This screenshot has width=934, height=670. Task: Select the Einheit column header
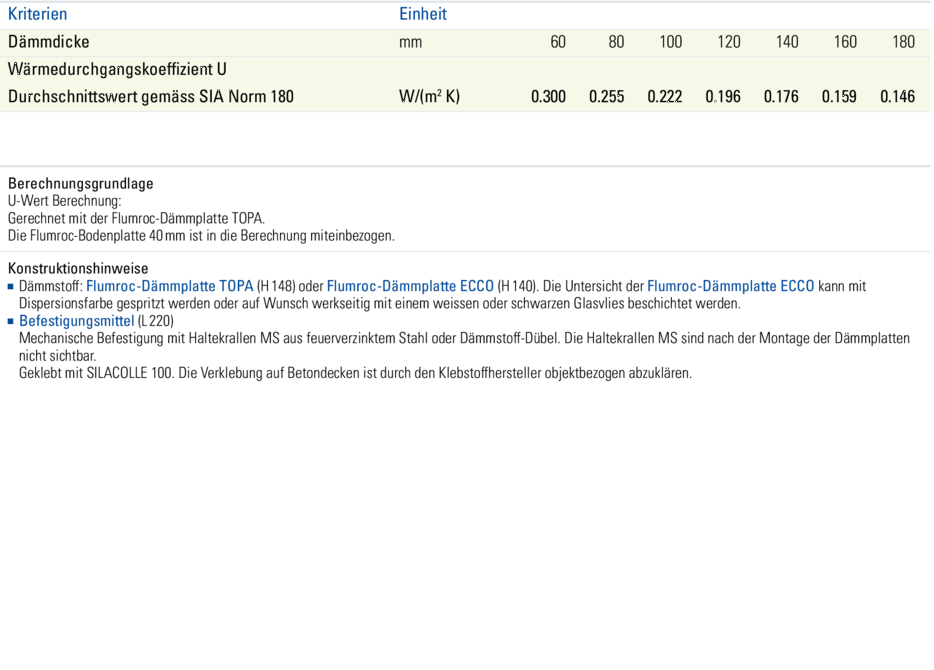pos(423,14)
